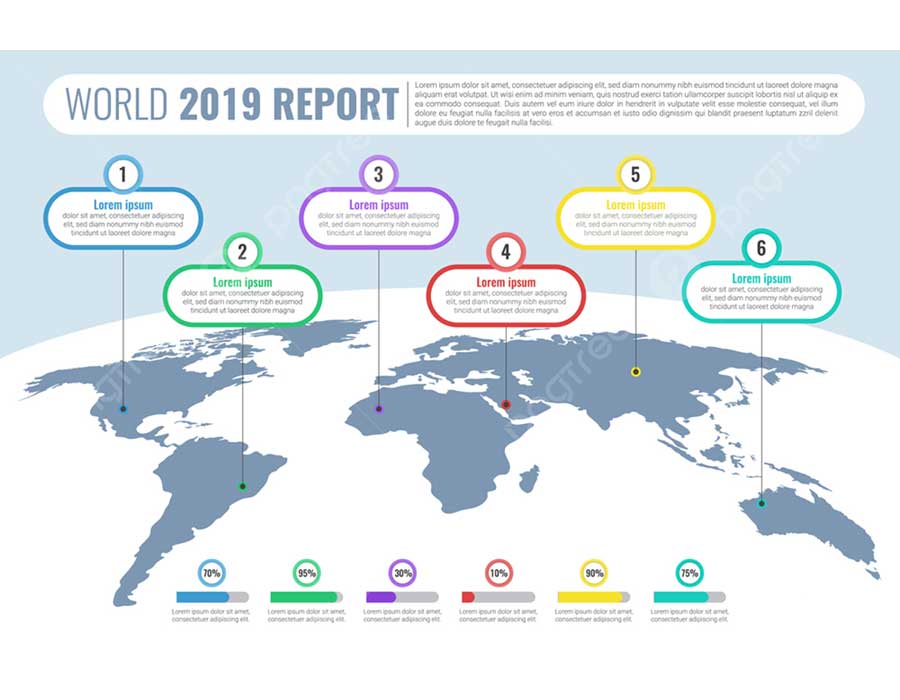900x700 pixels.
Task: Click the green progress bar under 95%
Action: tap(307, 597)
